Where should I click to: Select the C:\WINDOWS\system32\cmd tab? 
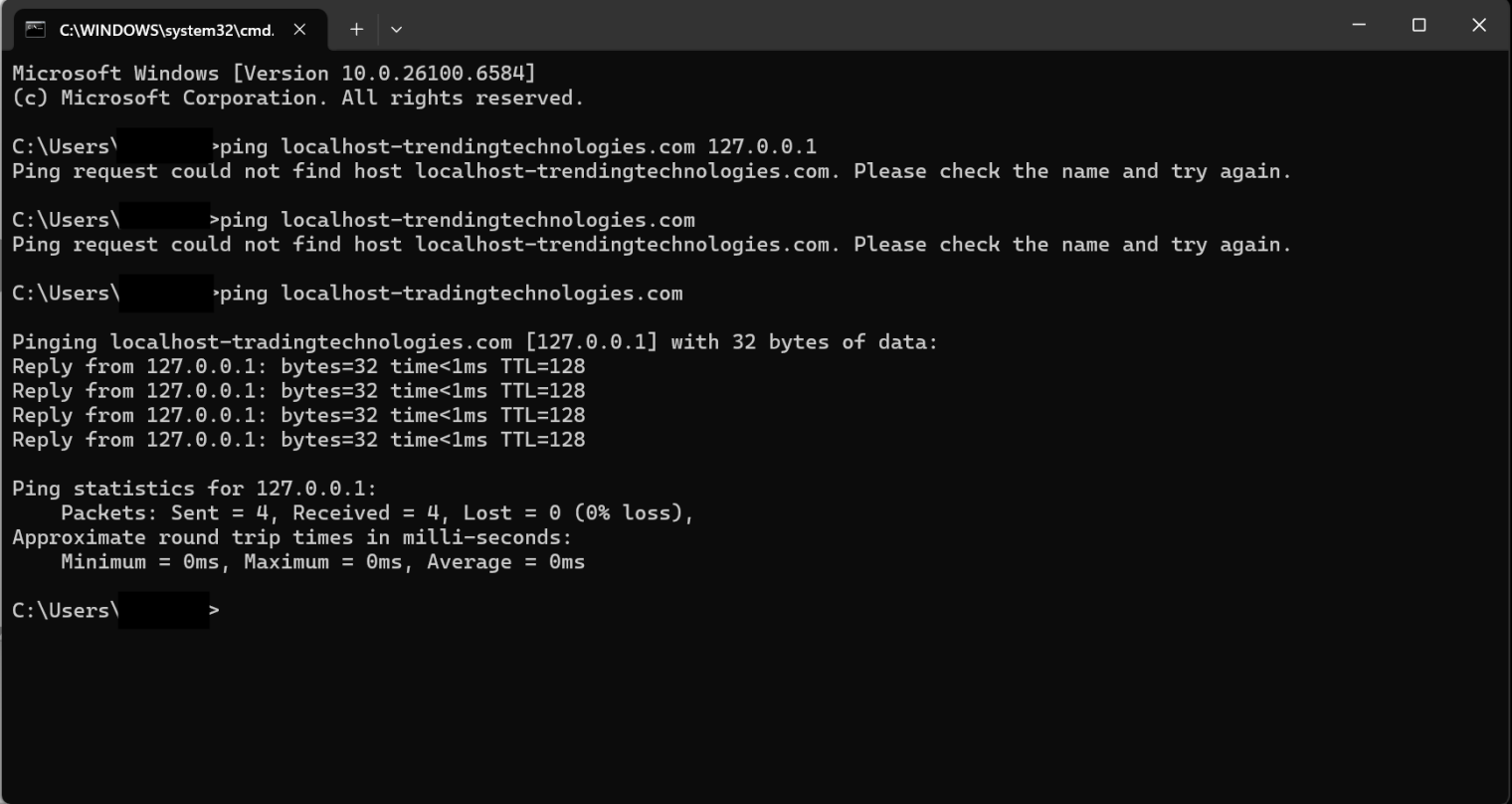[x=166, y=30]
